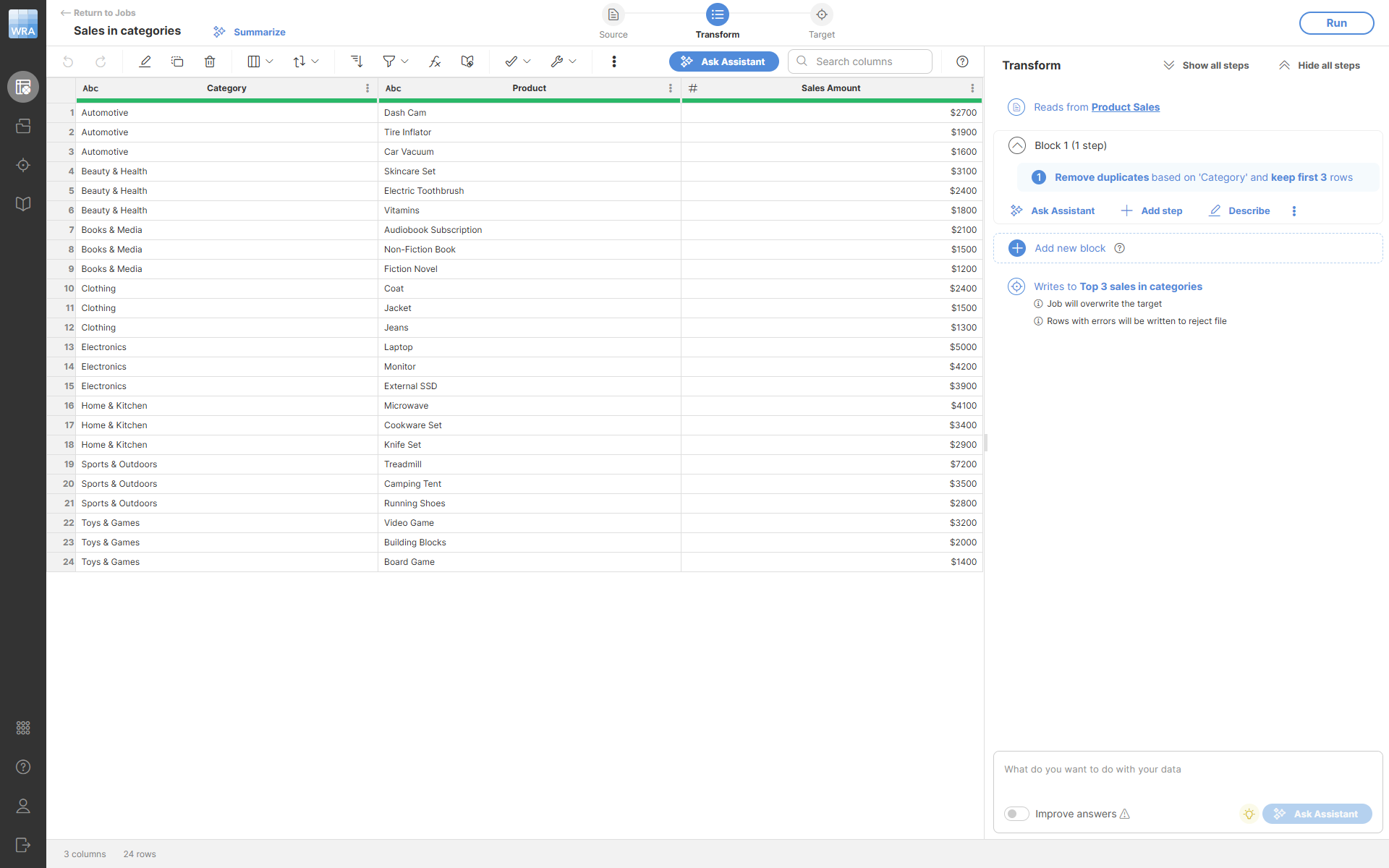This screenshot has height=868, width=1389.
Task: Click the lightbulb suggestions icon
Action: (x=1249, y=814)
